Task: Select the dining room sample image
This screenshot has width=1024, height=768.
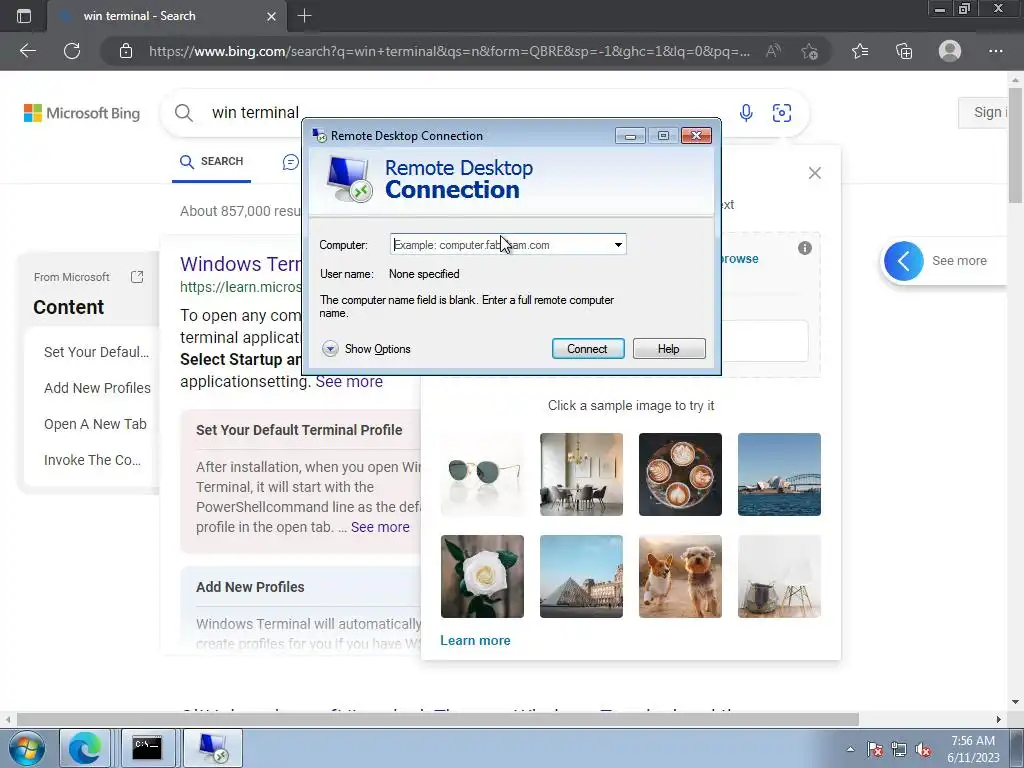Action: pyautogui.click(x=581, y=474)
